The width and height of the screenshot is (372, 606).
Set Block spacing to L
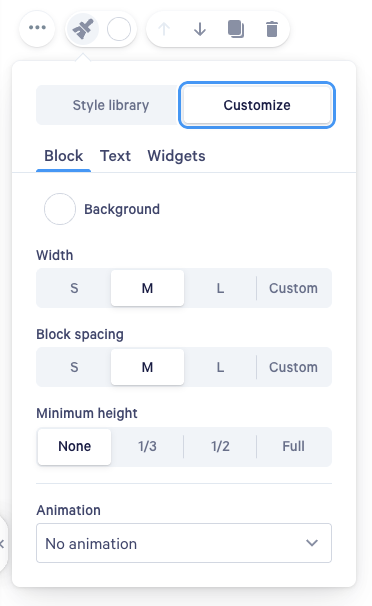pyautogui.click(x=220, y=367)
